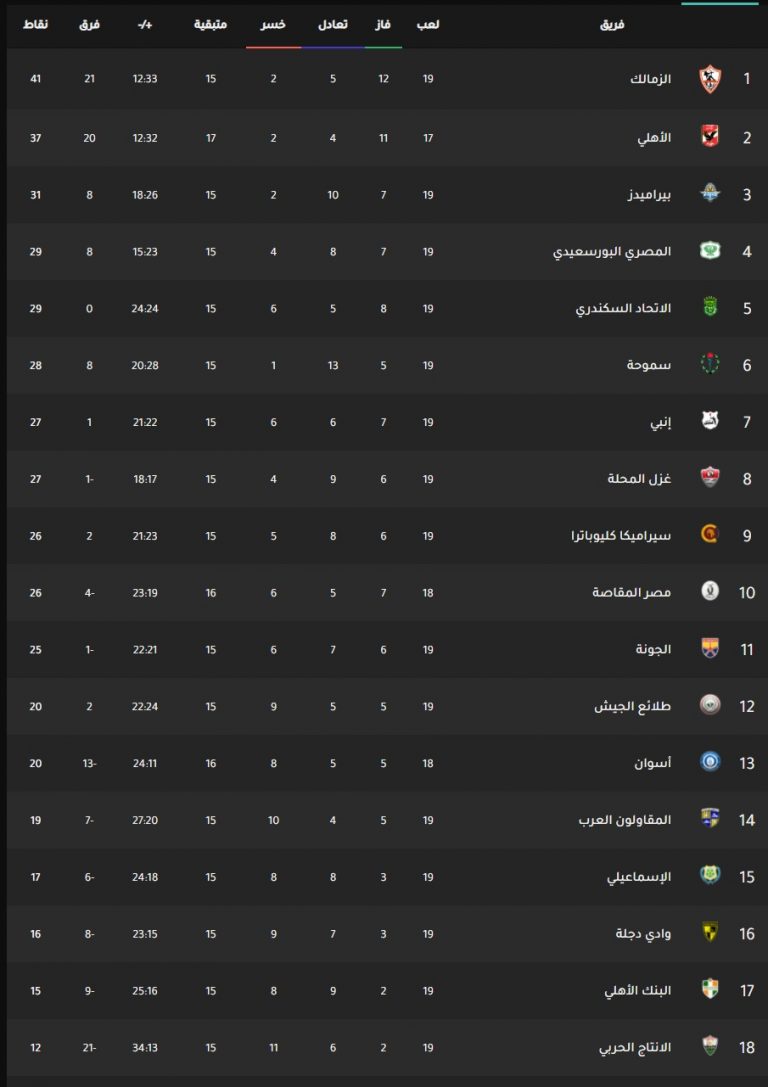Viewport: 768px width, 1087px height.
Task: Click the Ceramica Cleopatra logo
Action: point(710,534)
